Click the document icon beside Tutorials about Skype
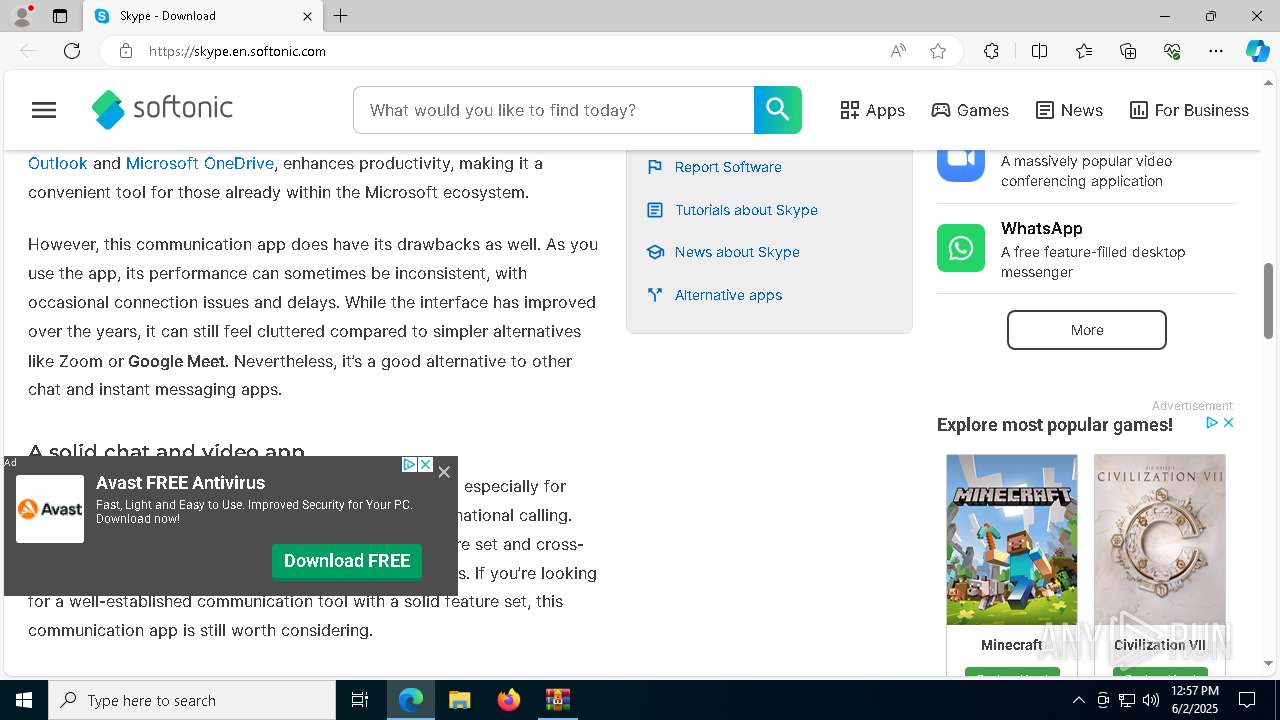The height and width of the screenshot is (720, 1280). click(x=655, y=210)
